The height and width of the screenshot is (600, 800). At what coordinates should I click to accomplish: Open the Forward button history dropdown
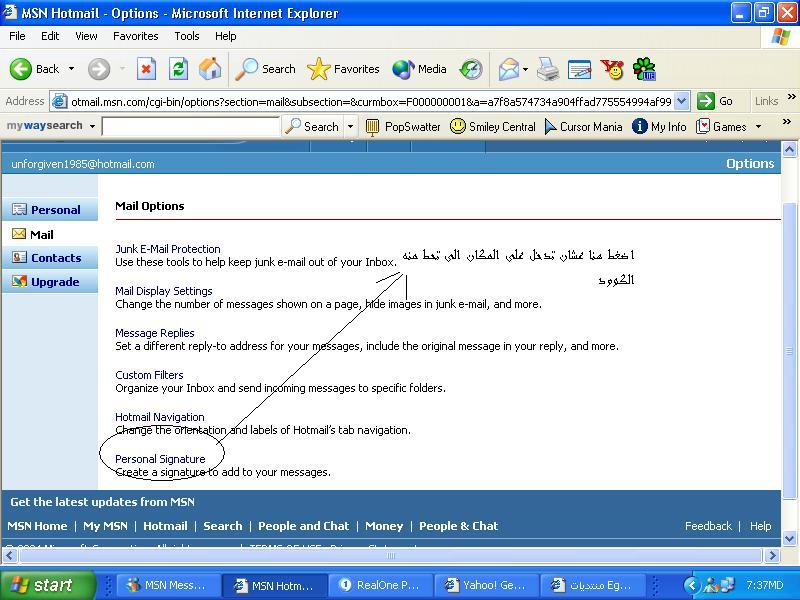pos(122,69)
